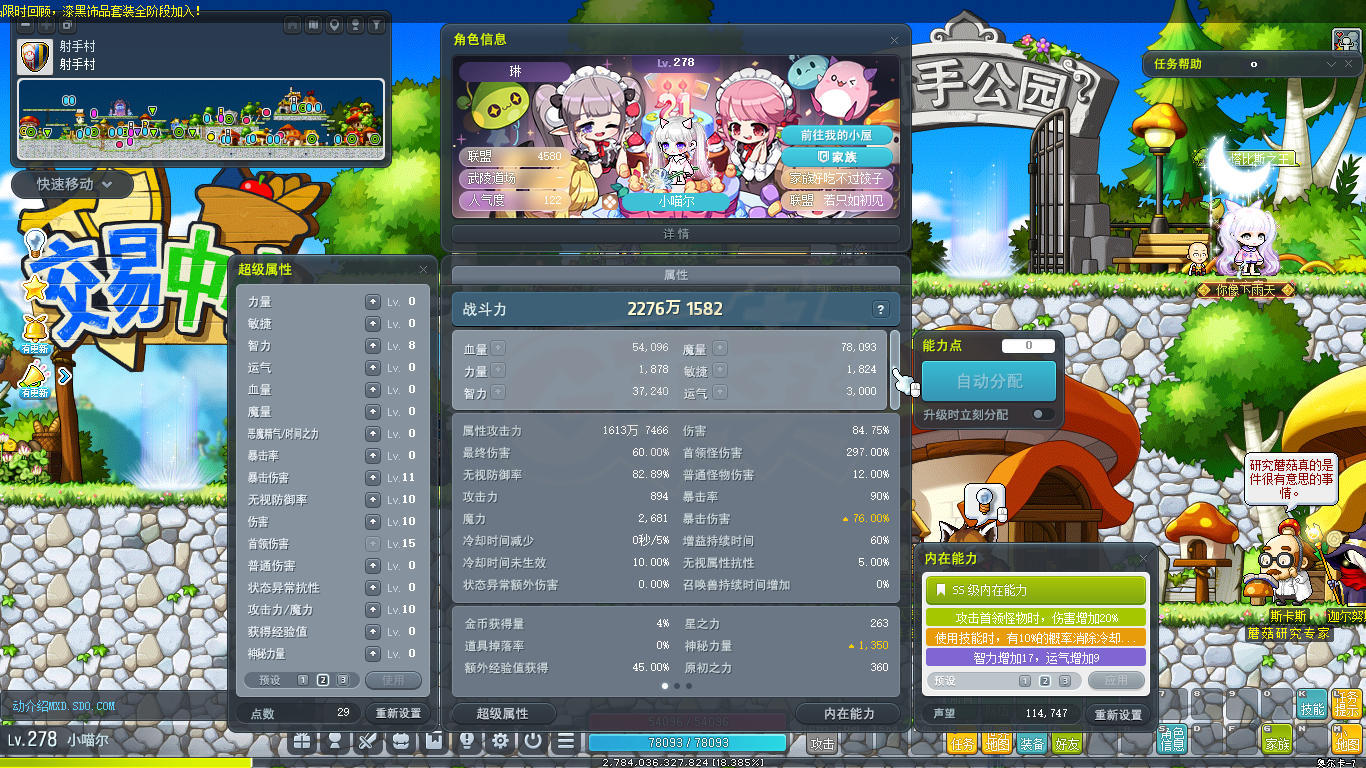1366x768 pixels.
Task: Raise 攻击力/魔力 with its arrow in 超级属性
Action: tap(373, 609)
